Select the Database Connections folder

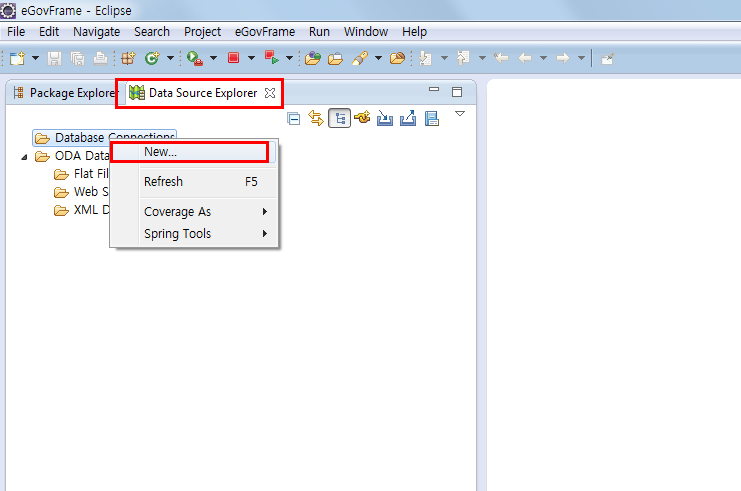pos(104,137)
